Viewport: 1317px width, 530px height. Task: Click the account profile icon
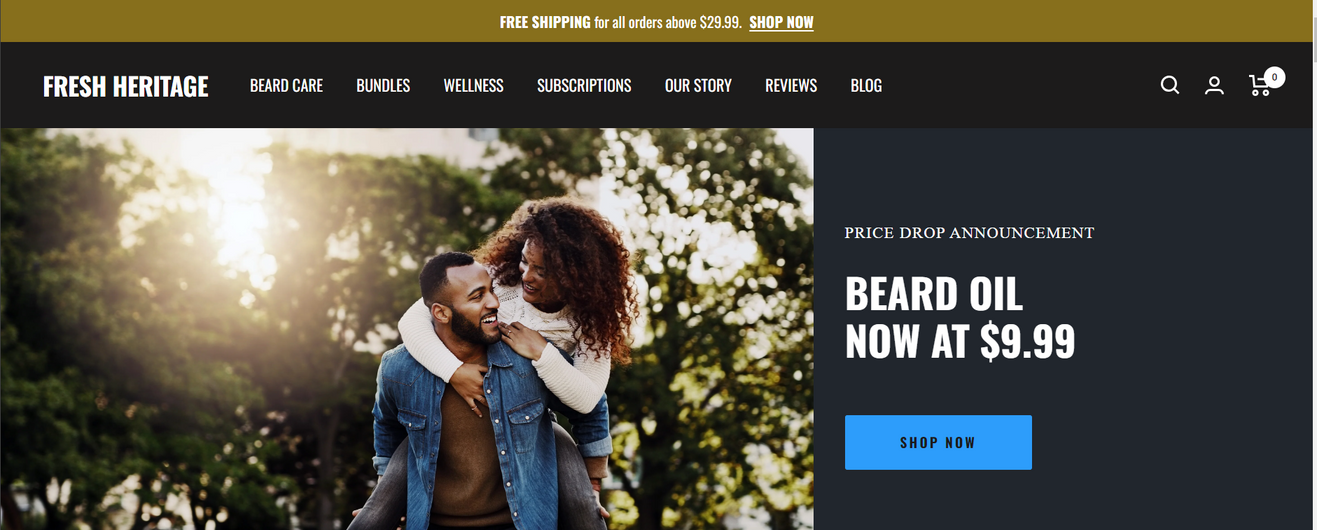pyautogui.click(x=1214, y=85)
